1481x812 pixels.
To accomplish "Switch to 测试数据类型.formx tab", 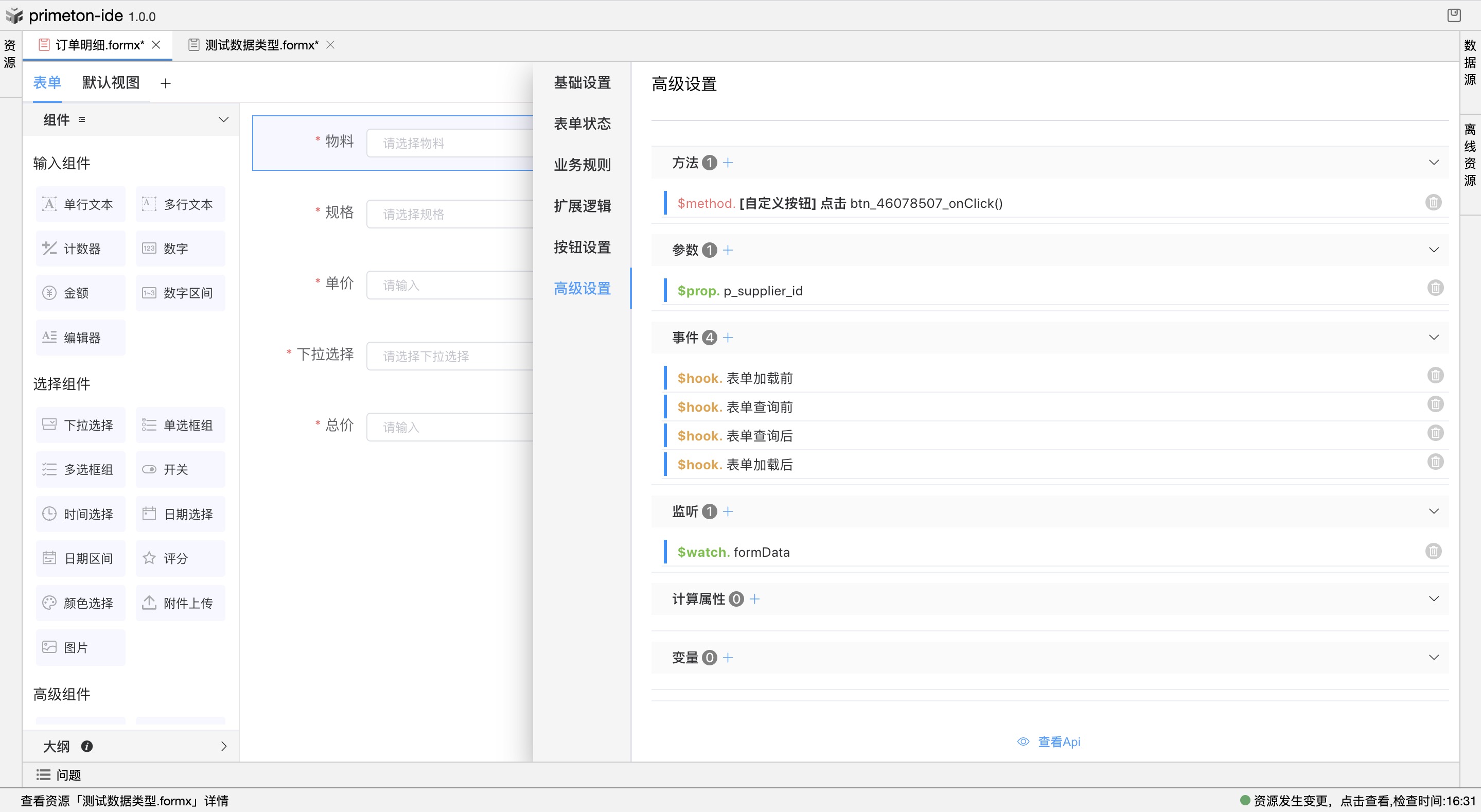I will coord(261,45).
